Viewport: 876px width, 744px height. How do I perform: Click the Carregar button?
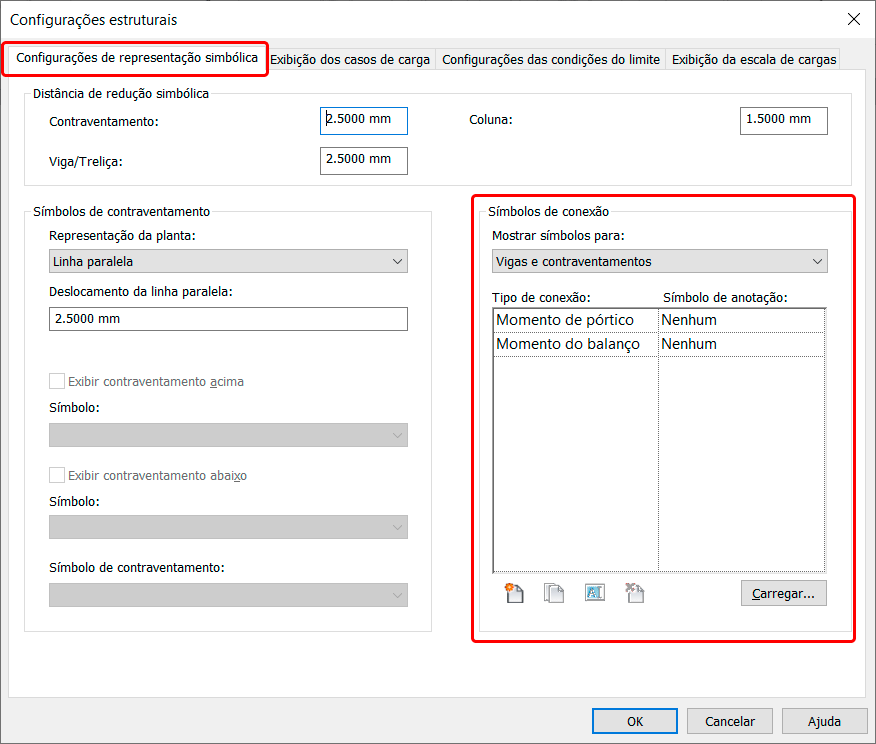pyautogui.click(x=783, y=593)
